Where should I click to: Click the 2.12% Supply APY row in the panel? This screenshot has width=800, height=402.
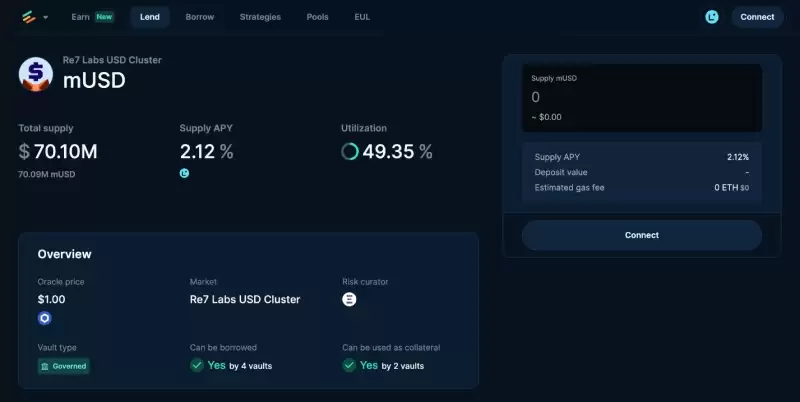coord(642,157)
